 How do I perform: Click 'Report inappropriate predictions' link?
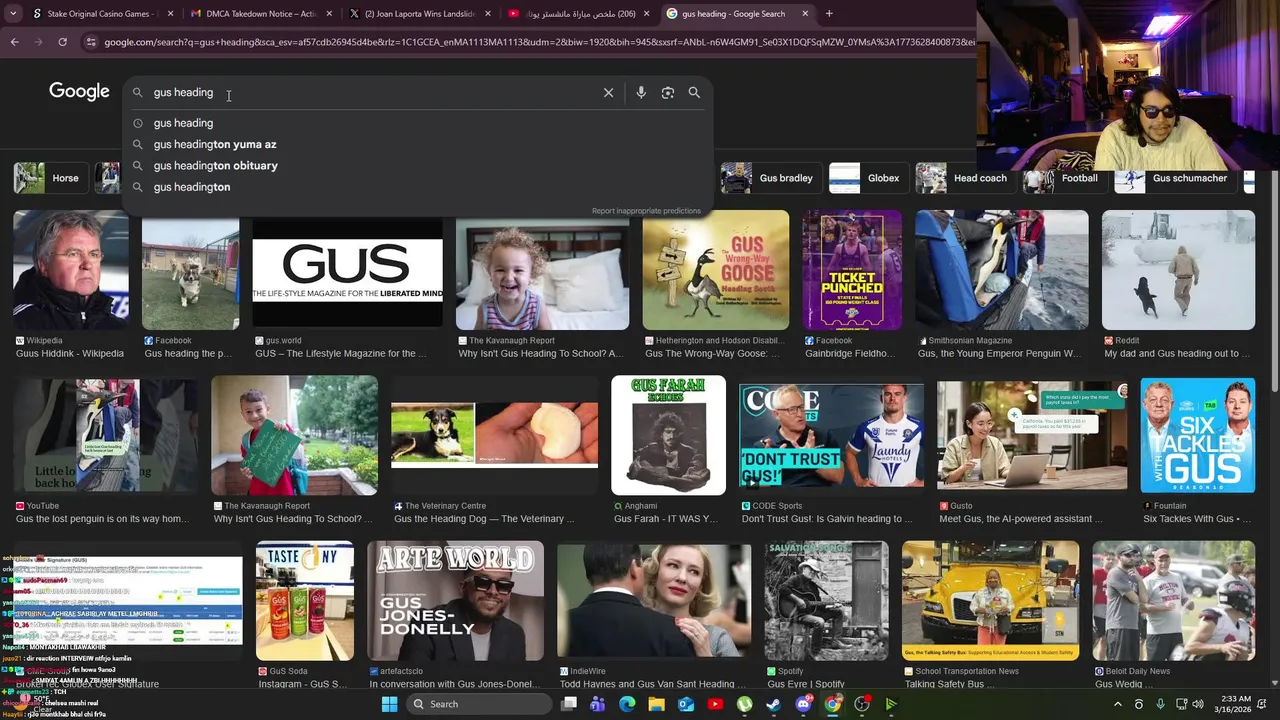point(646,211)
